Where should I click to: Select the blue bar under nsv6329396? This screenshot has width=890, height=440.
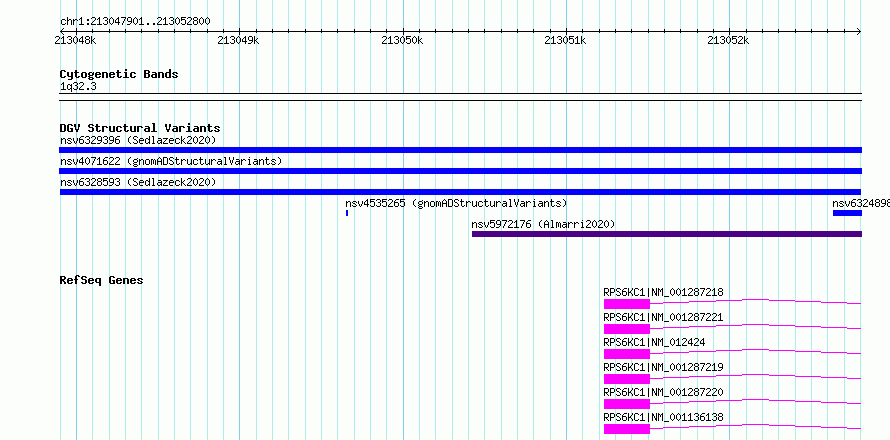[460, 150]
